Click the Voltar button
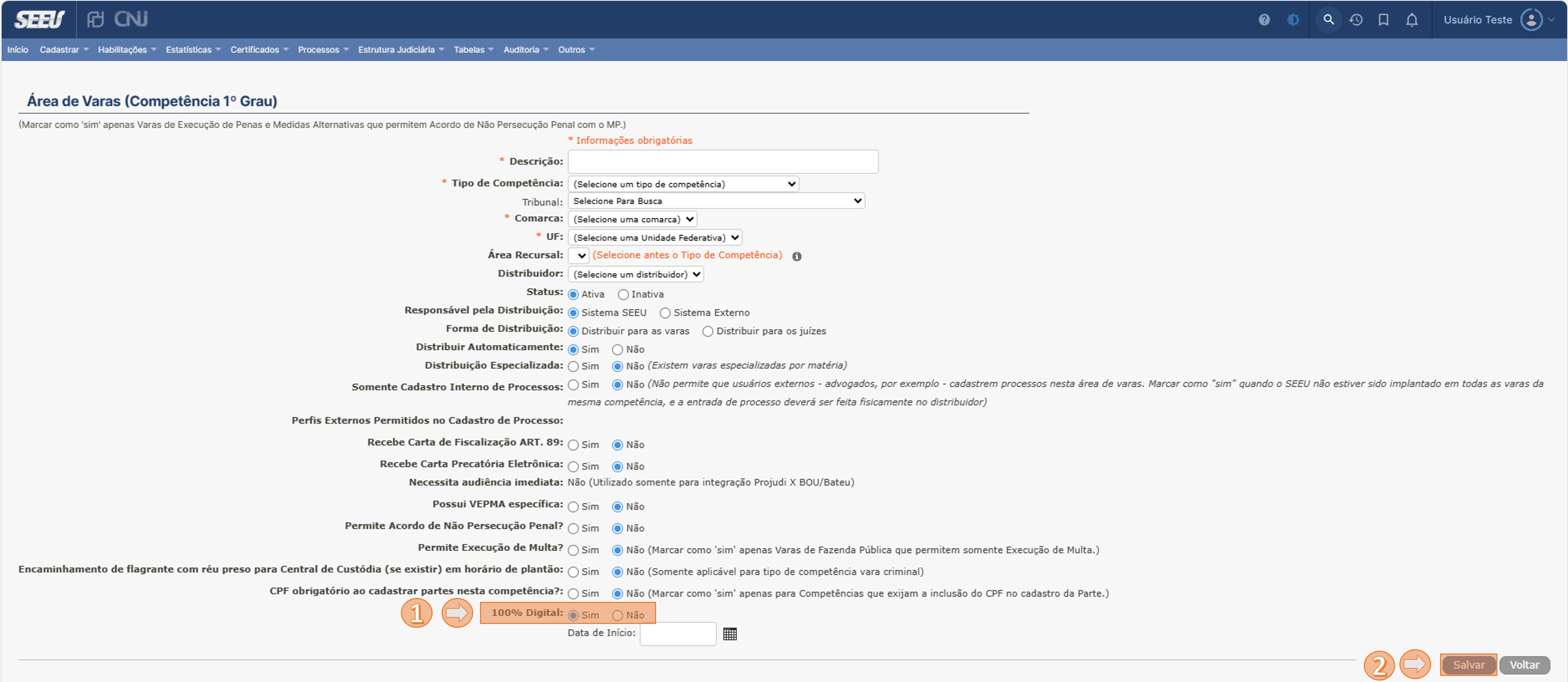Screen dimensions: 1568x682 tap(1524, 665)
